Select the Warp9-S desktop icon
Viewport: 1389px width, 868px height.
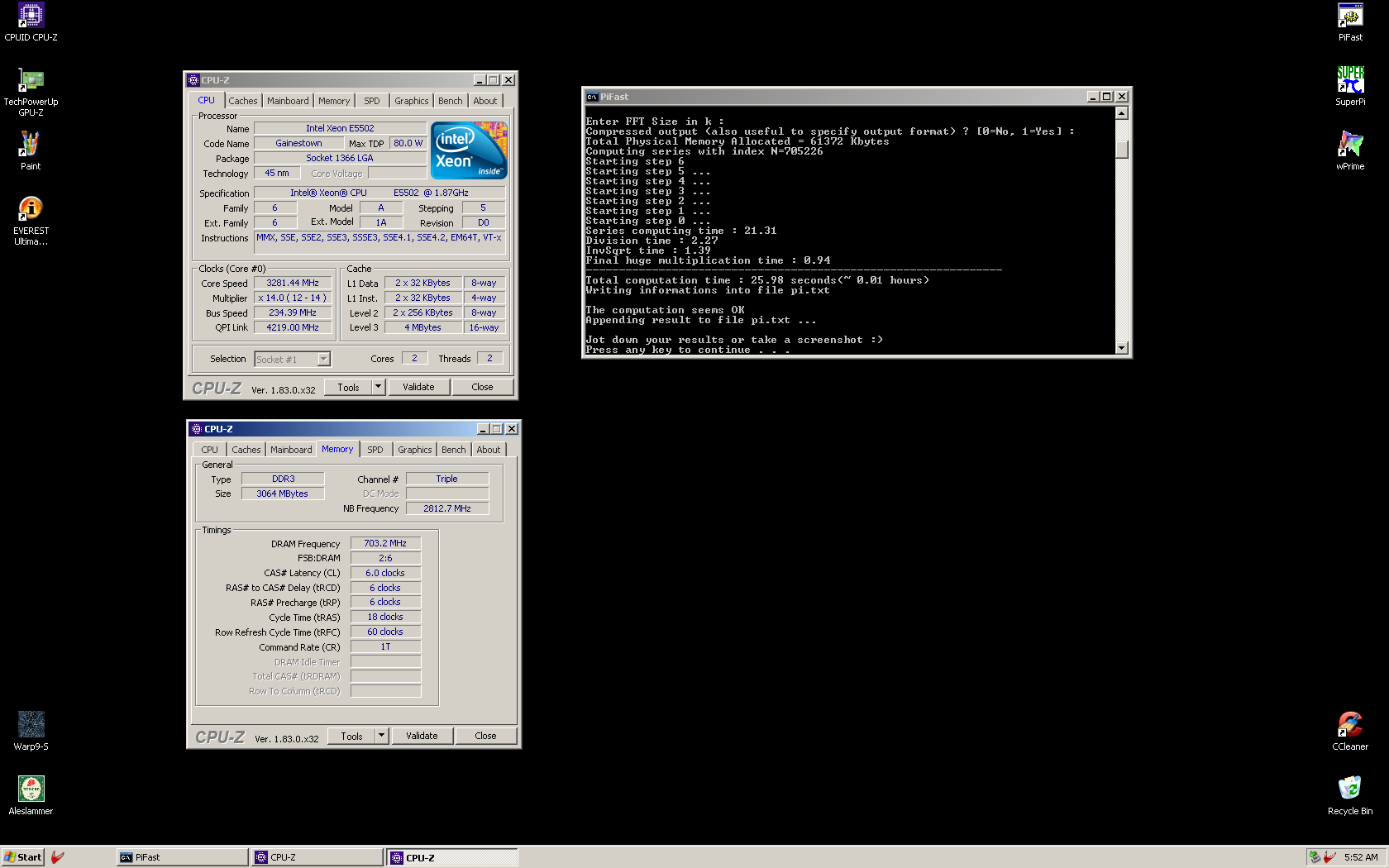click(31, 732)
